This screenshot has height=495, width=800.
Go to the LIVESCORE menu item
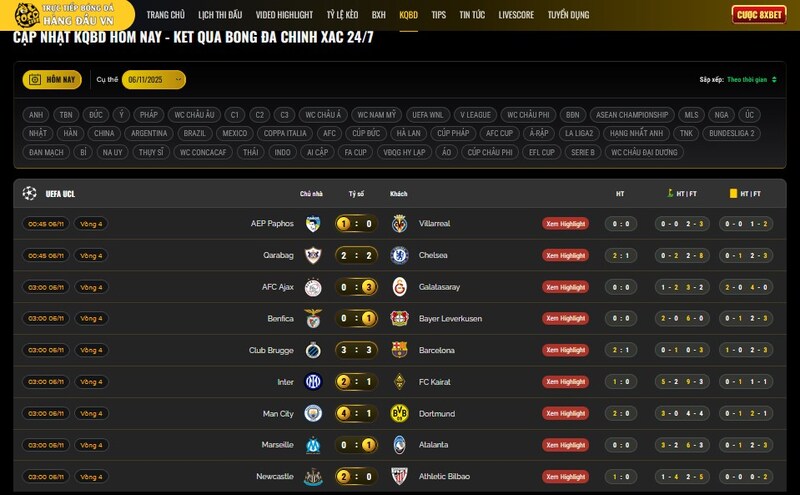[x=516, y=15]
